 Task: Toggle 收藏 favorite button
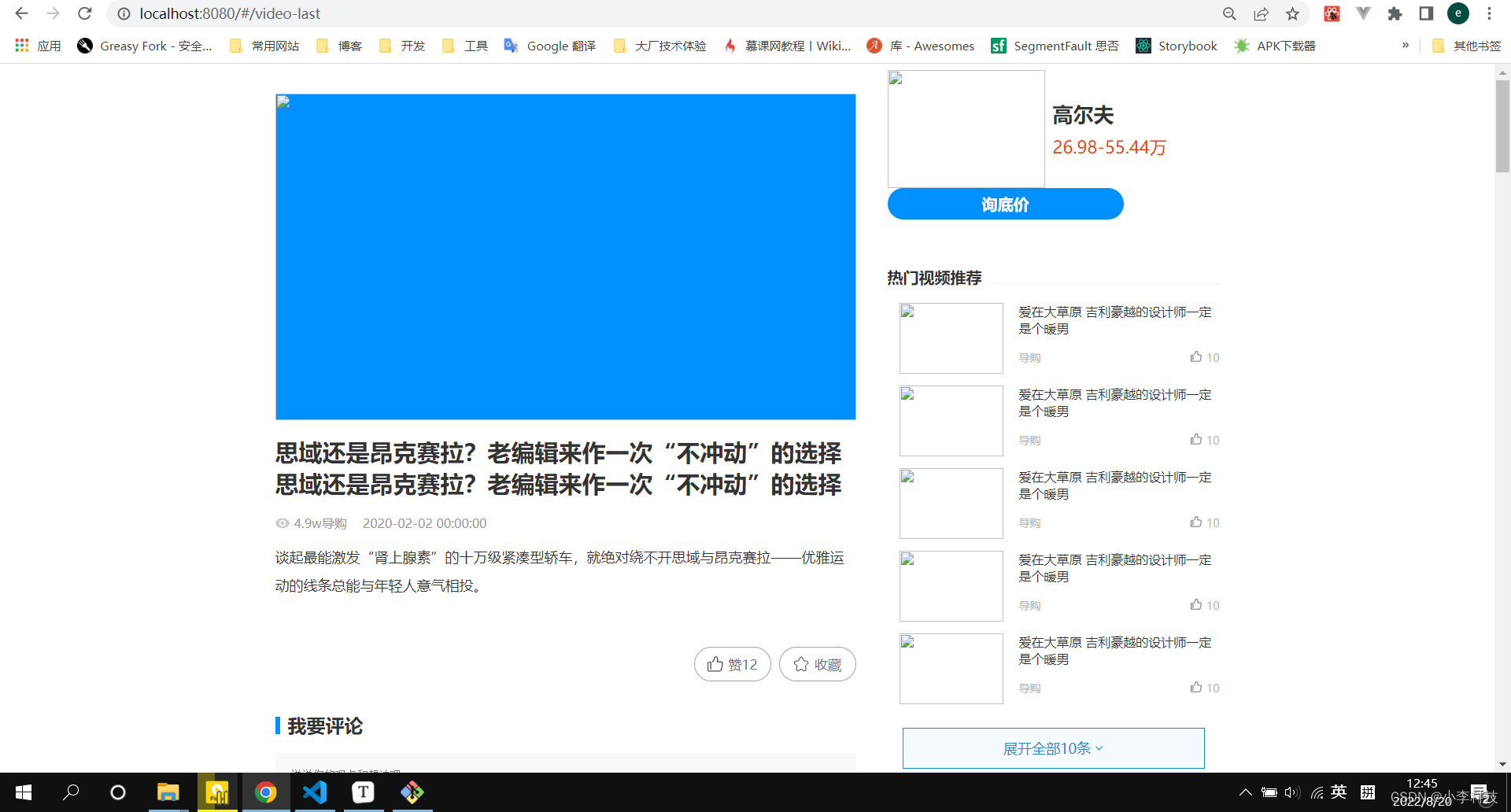coord(817,664)
